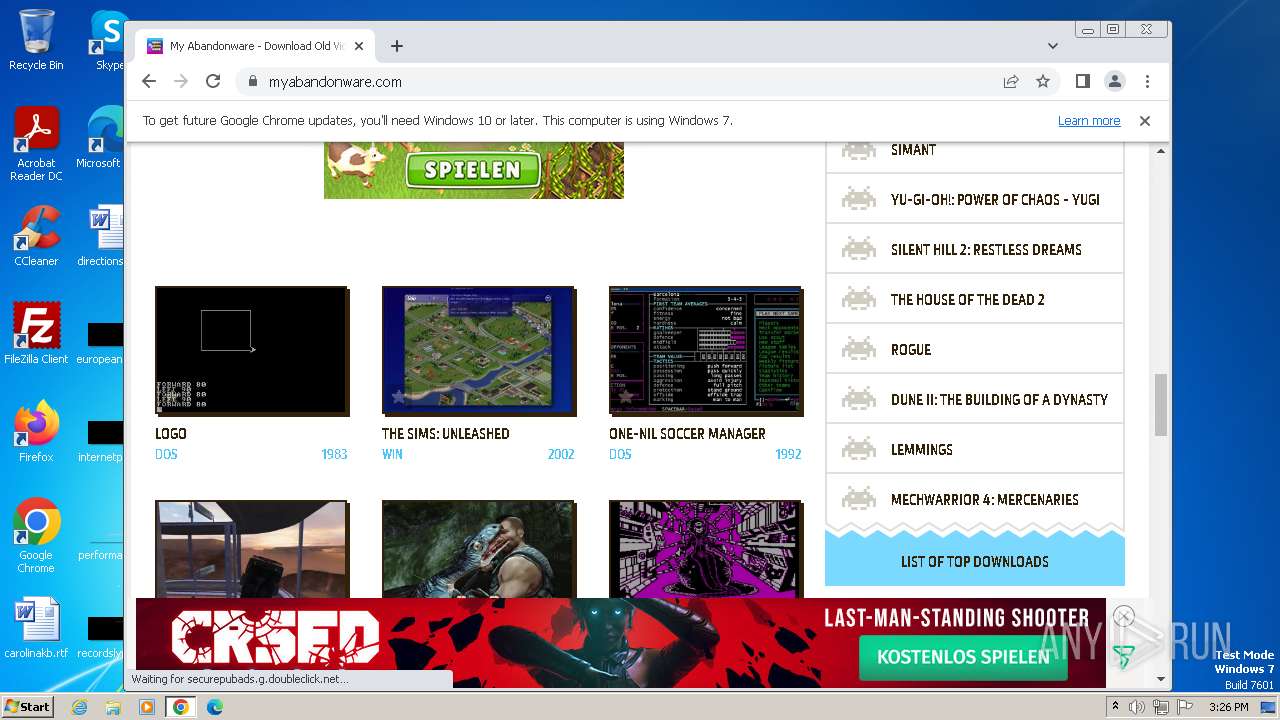Screen dimensions: 1280x720
Task: Open LEMMINGS in the sidebar list
Action: pyautogui.click(x=922, y=450)
